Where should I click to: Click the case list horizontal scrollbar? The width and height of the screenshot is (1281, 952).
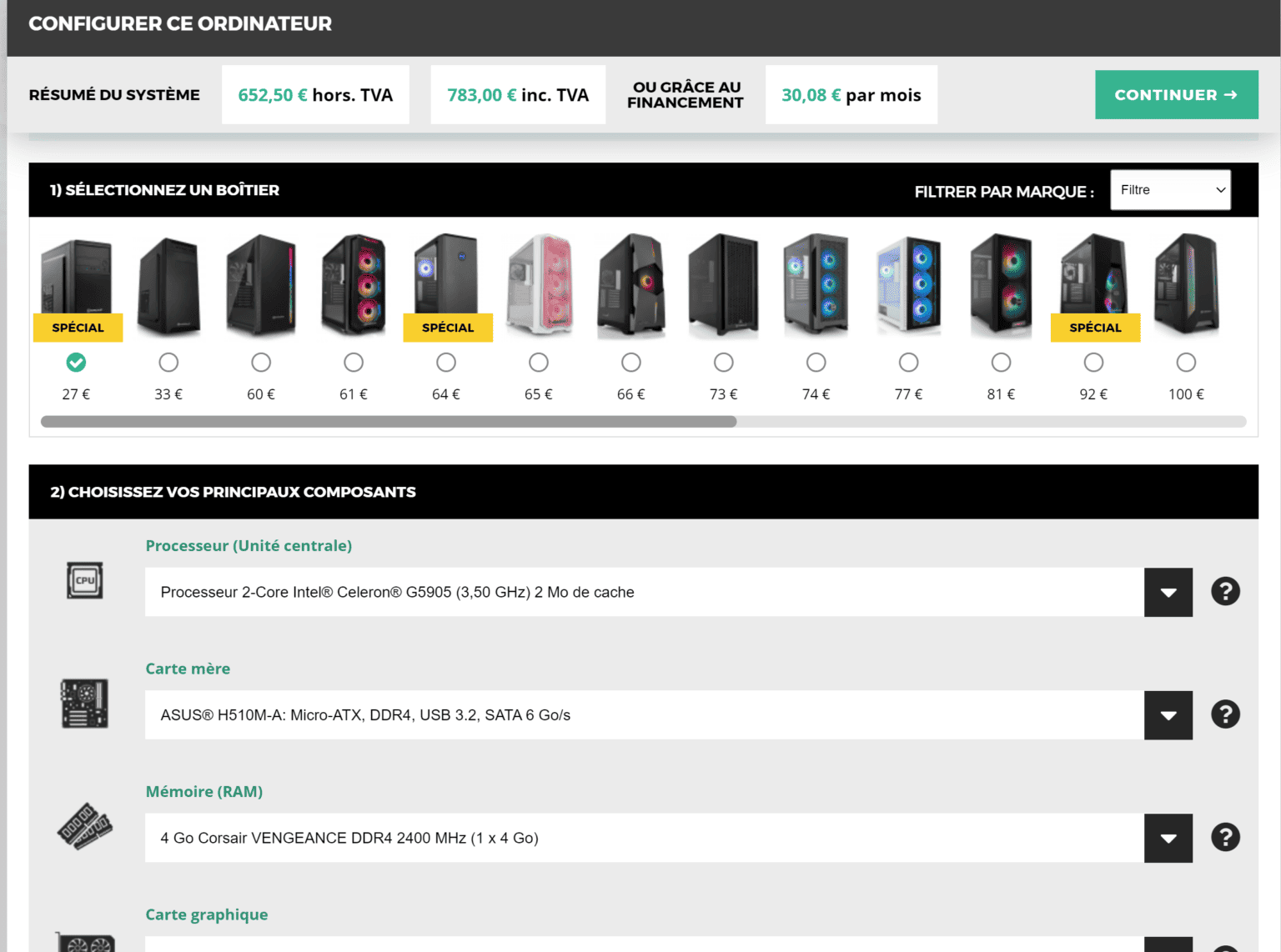389,422
